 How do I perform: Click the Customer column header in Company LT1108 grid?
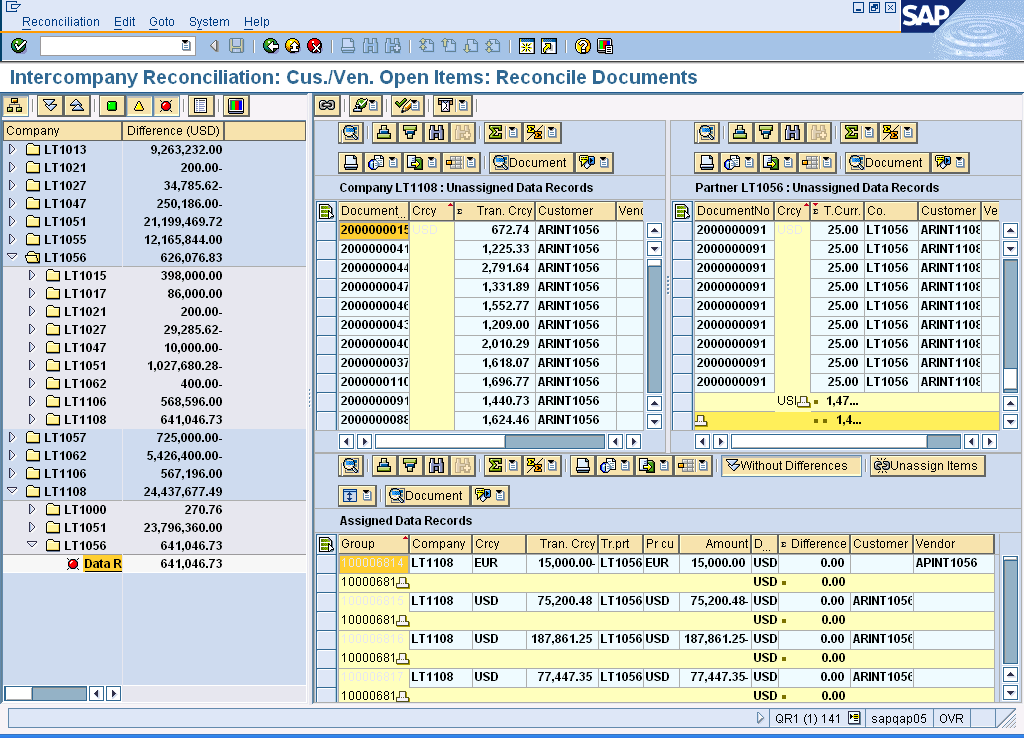click(x=576, y=211)
